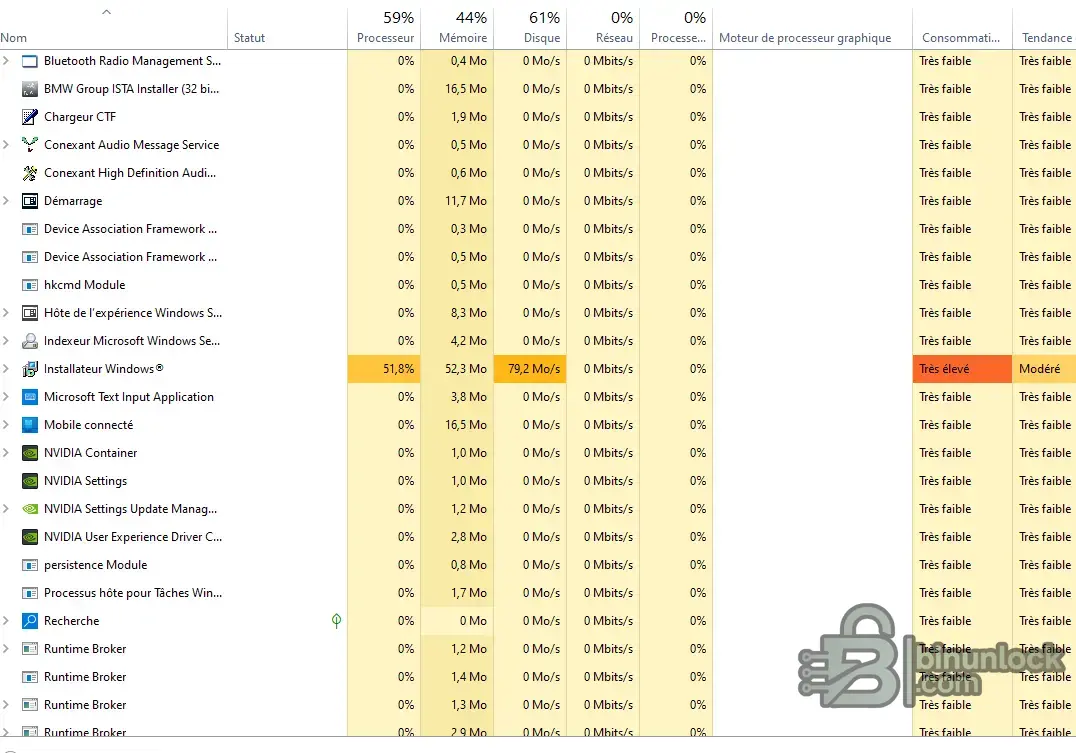The image size is (1076, 753).
Task: Expand the Microsoft Text Input Application row
Action: pos(6,397)
